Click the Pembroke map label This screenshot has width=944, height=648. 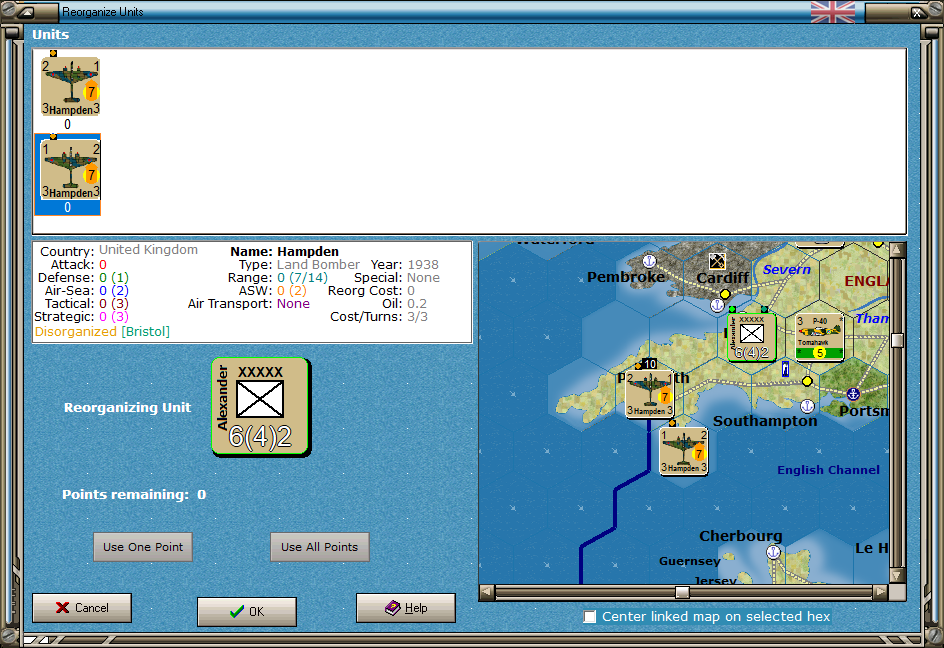tap(626, 277)
